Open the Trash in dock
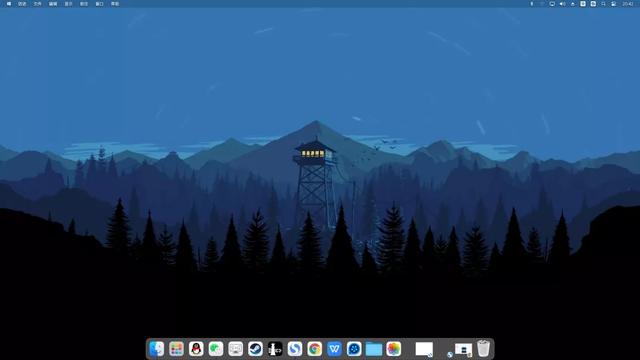The image size is (640, 360). (x=483, y=349)
